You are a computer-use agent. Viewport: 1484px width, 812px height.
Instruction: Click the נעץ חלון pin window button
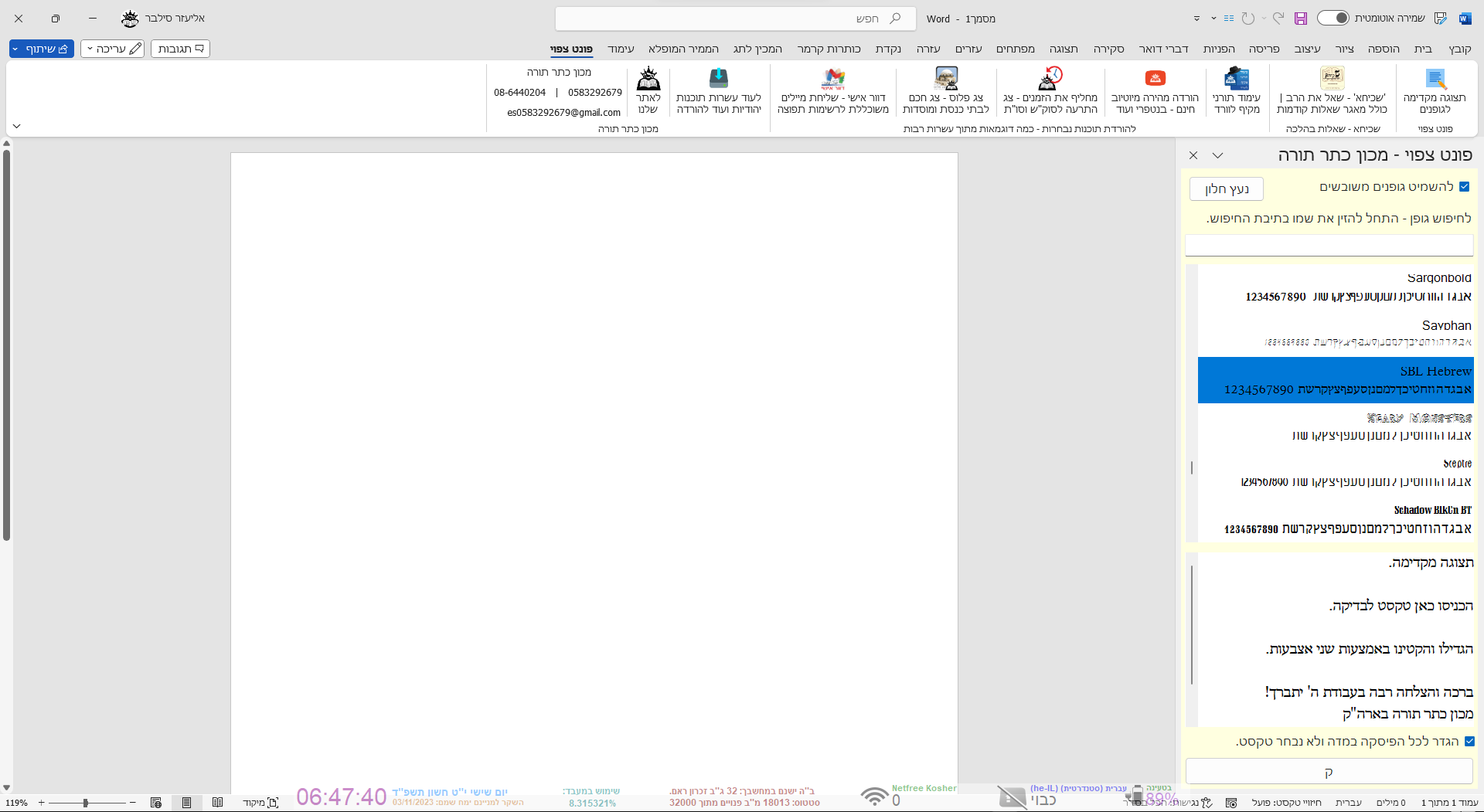click(x=1227, y=189)
